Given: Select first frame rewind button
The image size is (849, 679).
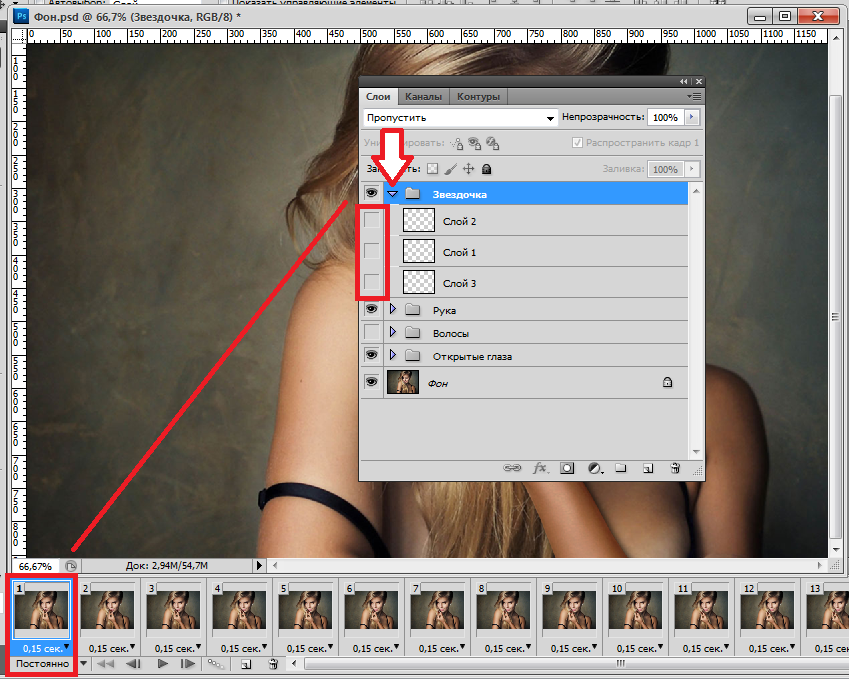Looking at the screenshot, I should pyautogui.click(x=106, y=663).
